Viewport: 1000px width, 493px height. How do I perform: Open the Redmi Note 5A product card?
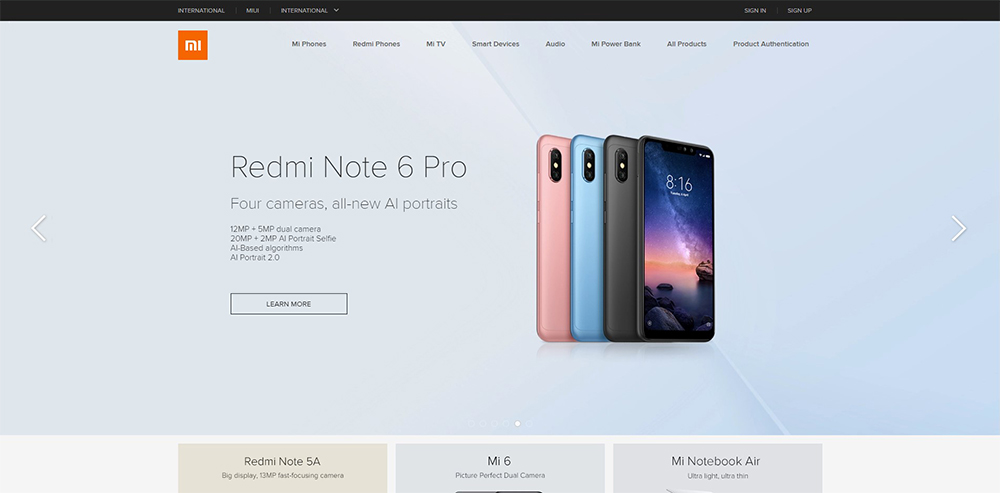click(x=283, y=468)
